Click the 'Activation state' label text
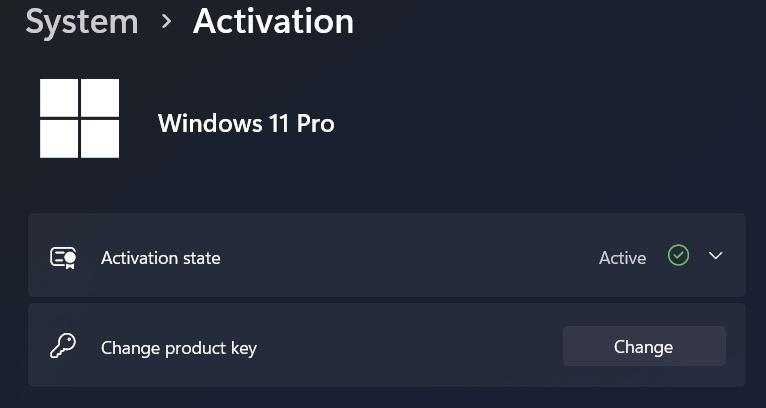 [160, 258]
